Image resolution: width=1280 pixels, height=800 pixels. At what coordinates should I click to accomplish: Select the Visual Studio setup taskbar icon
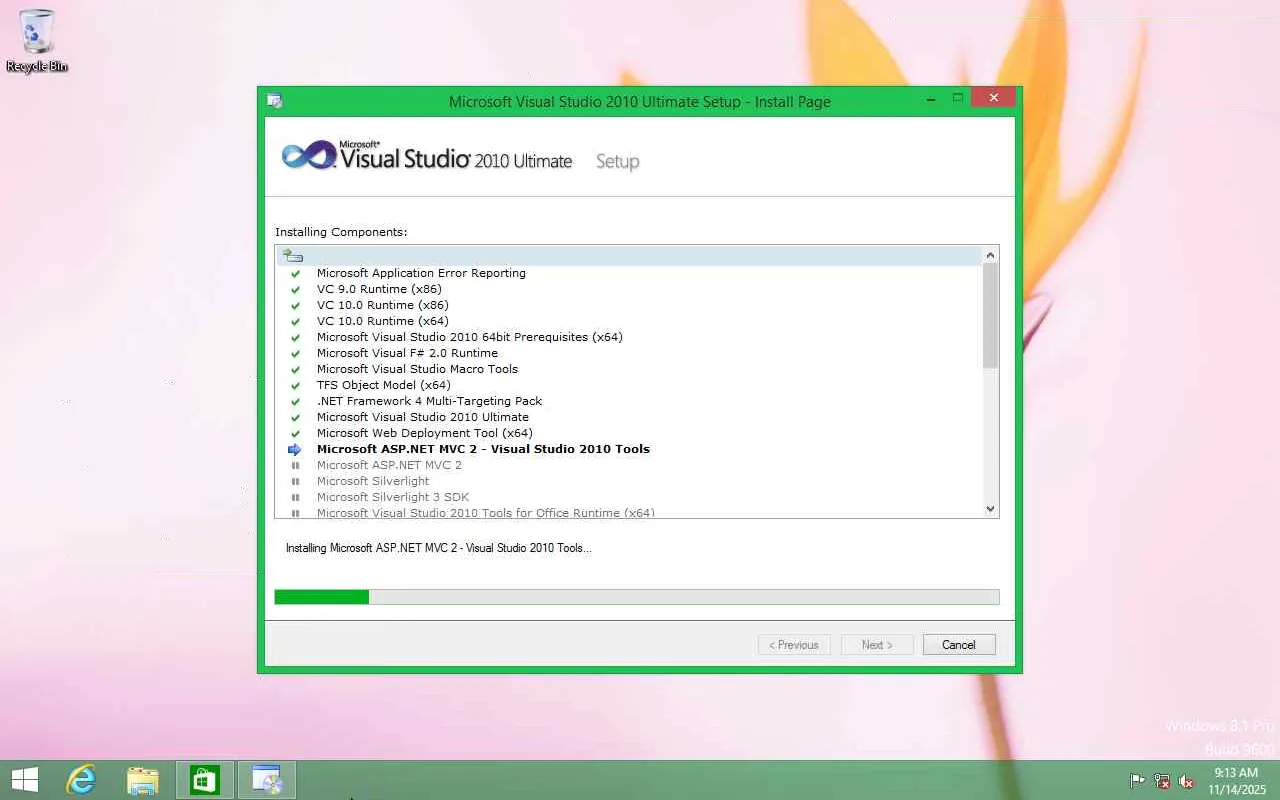tap(267, 780)
